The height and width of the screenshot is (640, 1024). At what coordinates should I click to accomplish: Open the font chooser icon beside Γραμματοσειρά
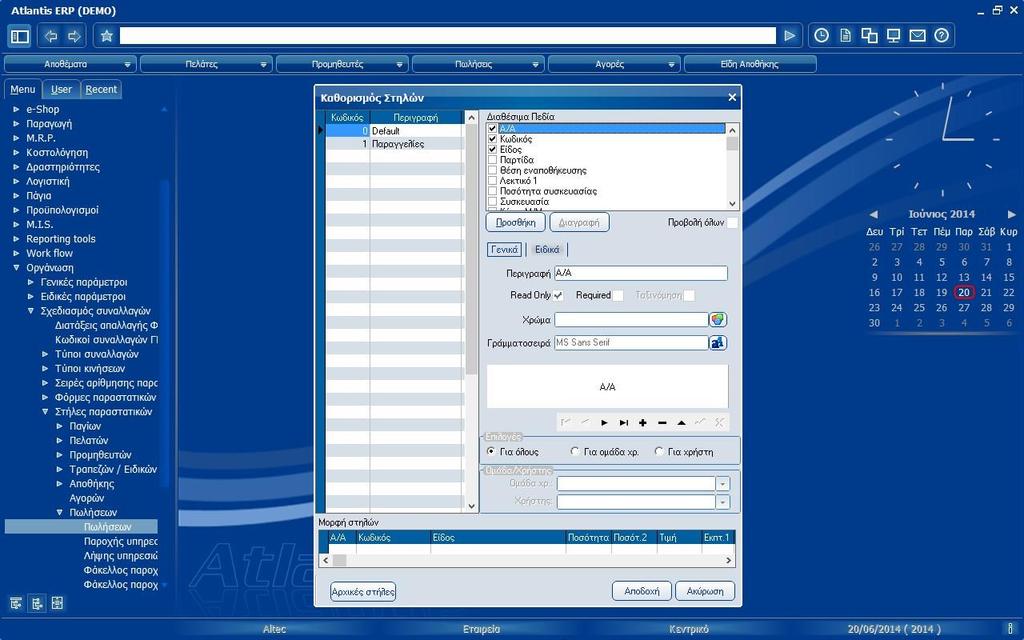[718, 343]
